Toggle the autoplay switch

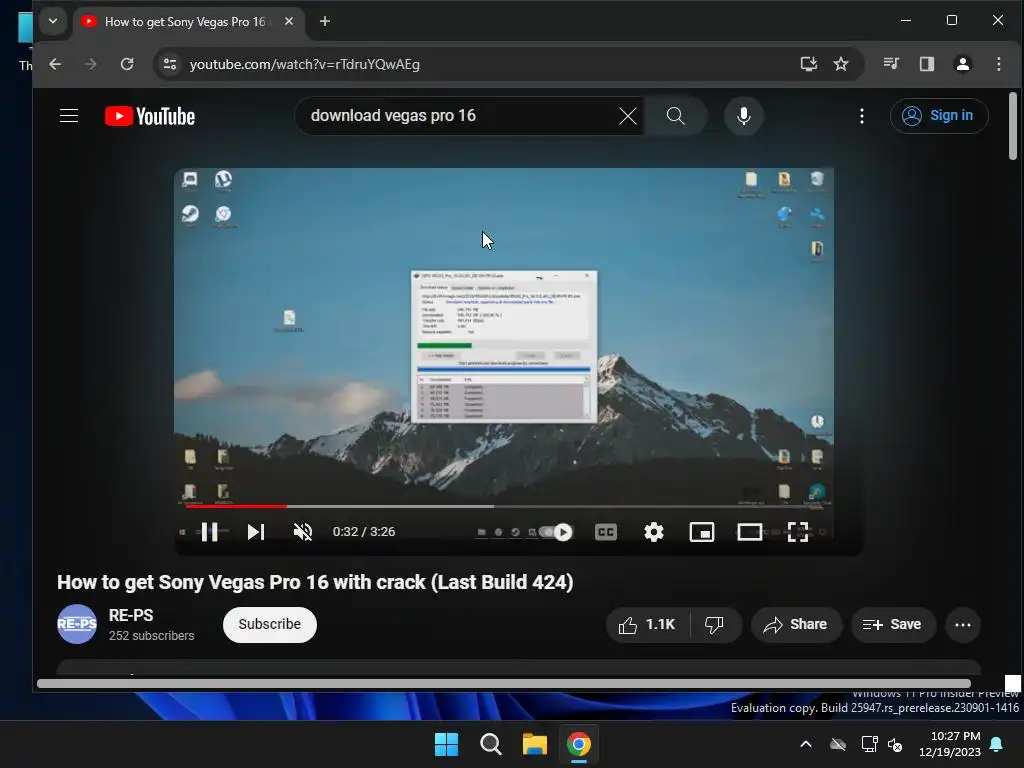[x=556, y=532]
